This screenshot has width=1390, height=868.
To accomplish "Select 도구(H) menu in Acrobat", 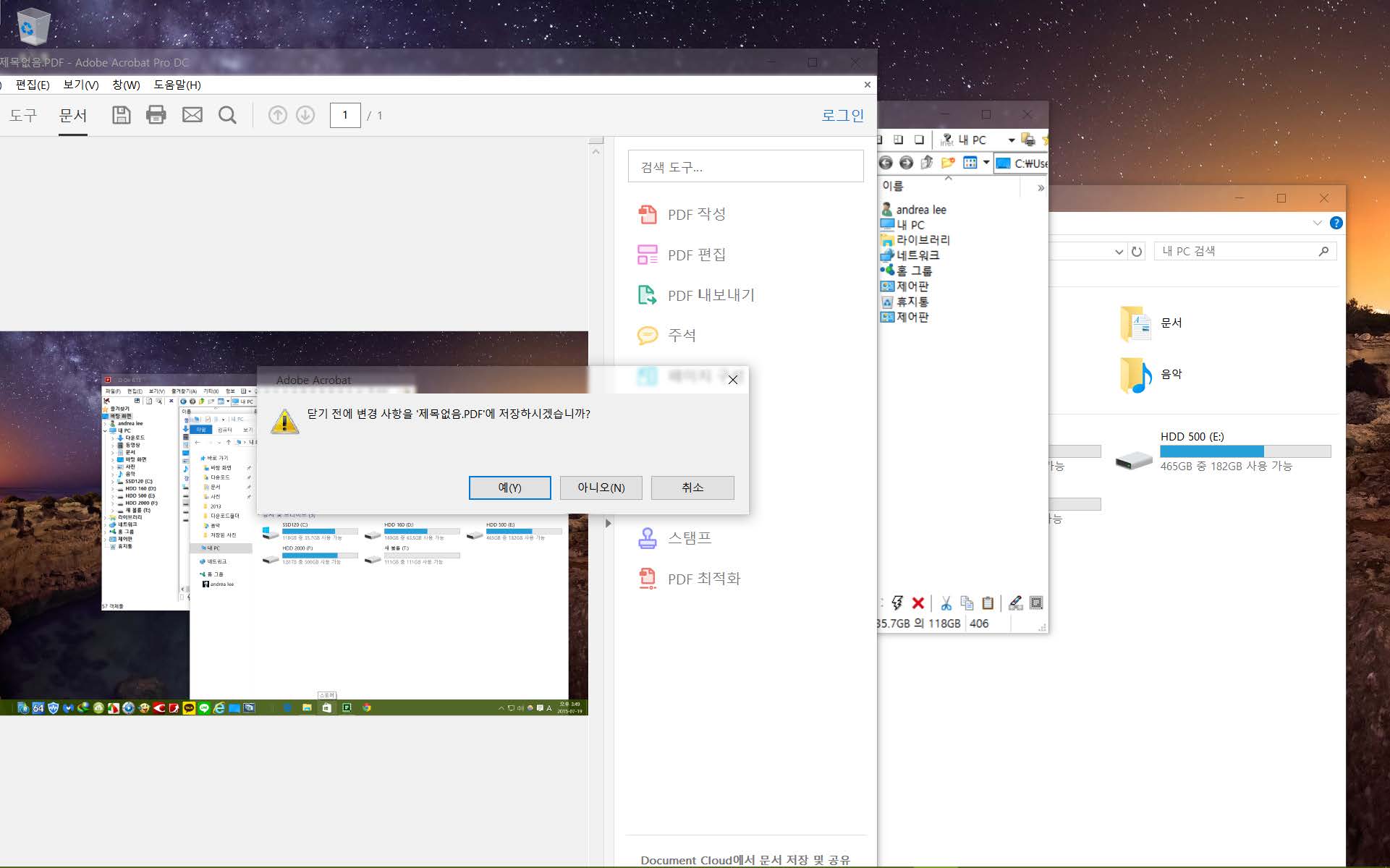I will pos(22,115).
